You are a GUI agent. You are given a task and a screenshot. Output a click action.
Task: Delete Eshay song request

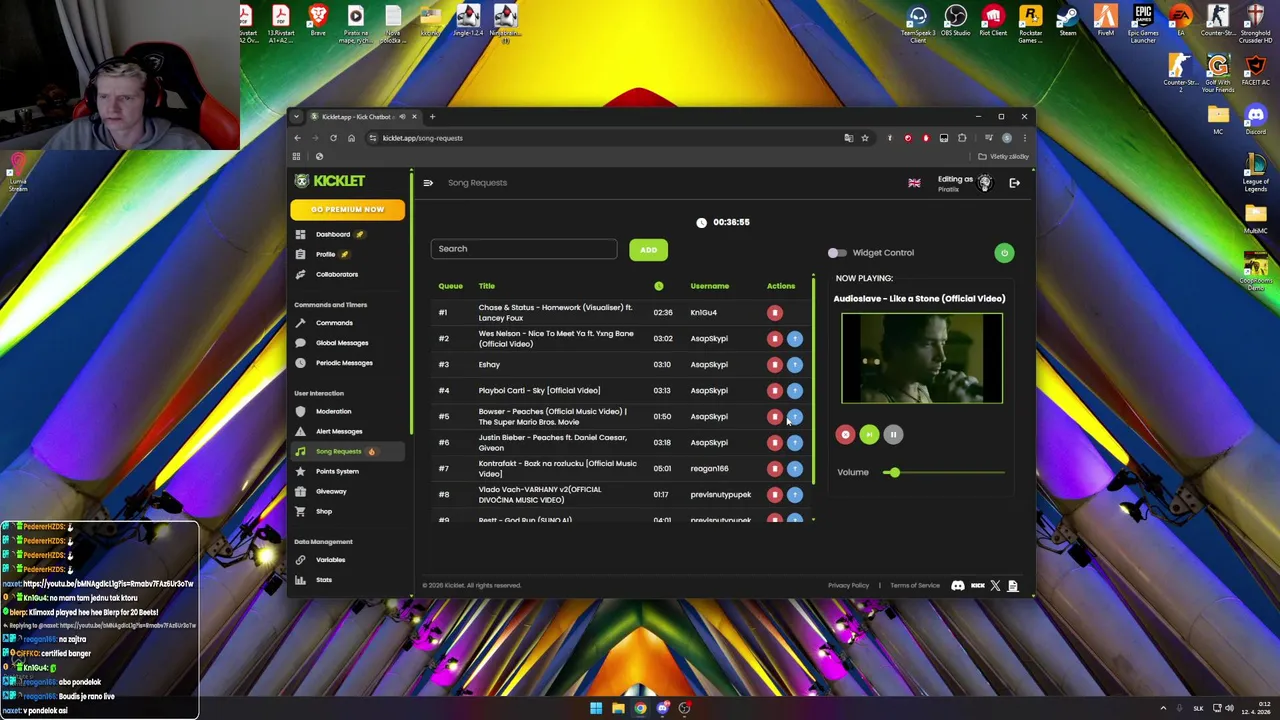tap(774, 364)
